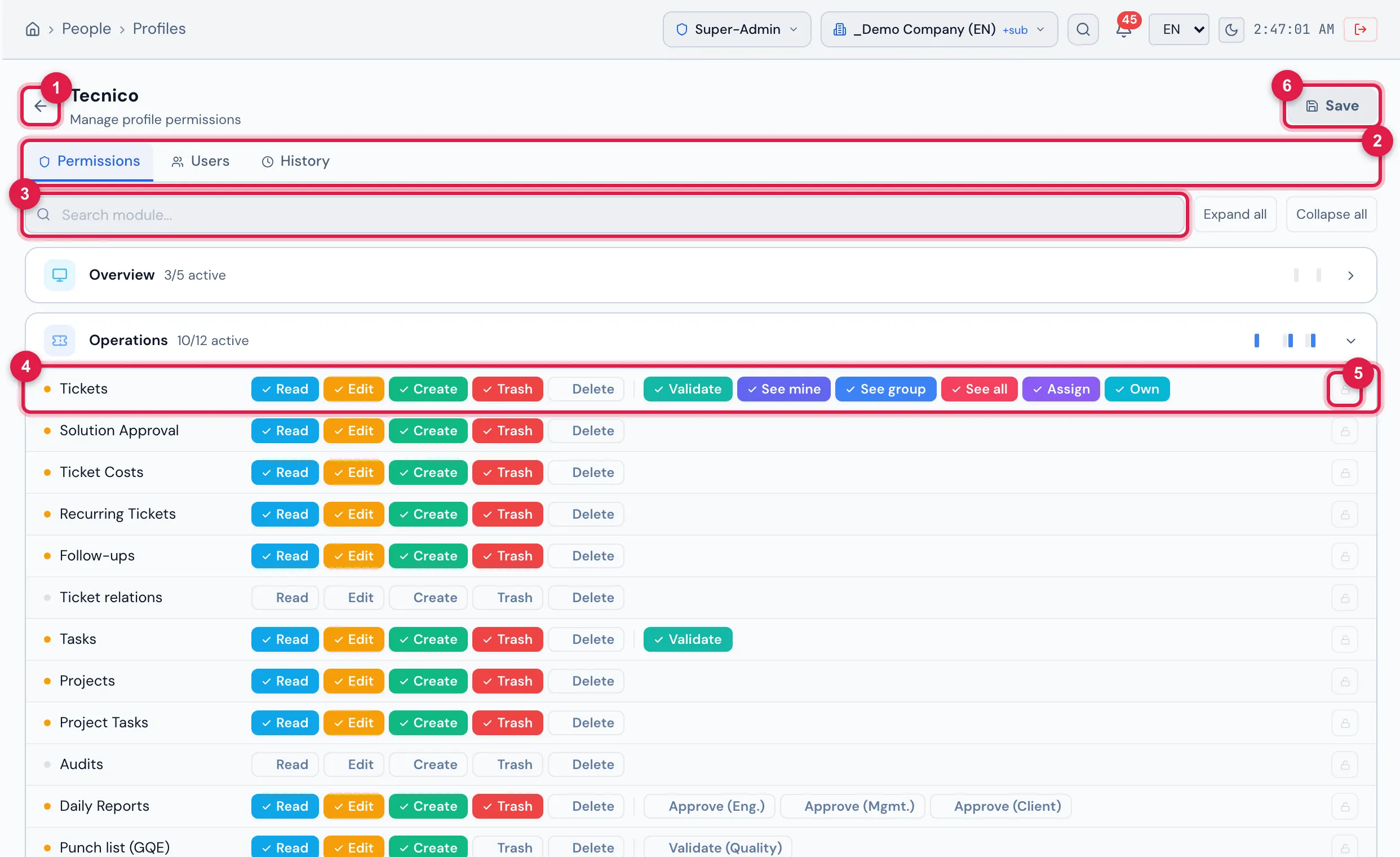
Task: Enable Approve (Eng.) for Daily Reports
Action: (x=709, y=806)
